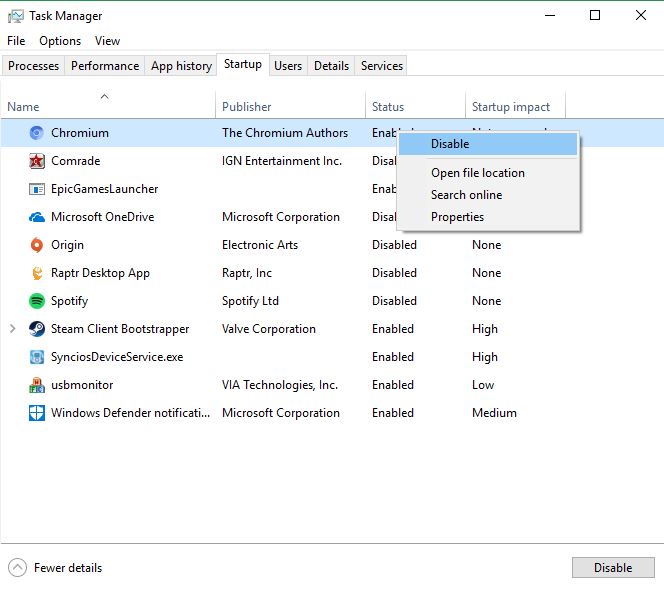
Task: Expand the Steam Client Bootstrapper row
Action: pyautogui.click(x=13, y=329)
